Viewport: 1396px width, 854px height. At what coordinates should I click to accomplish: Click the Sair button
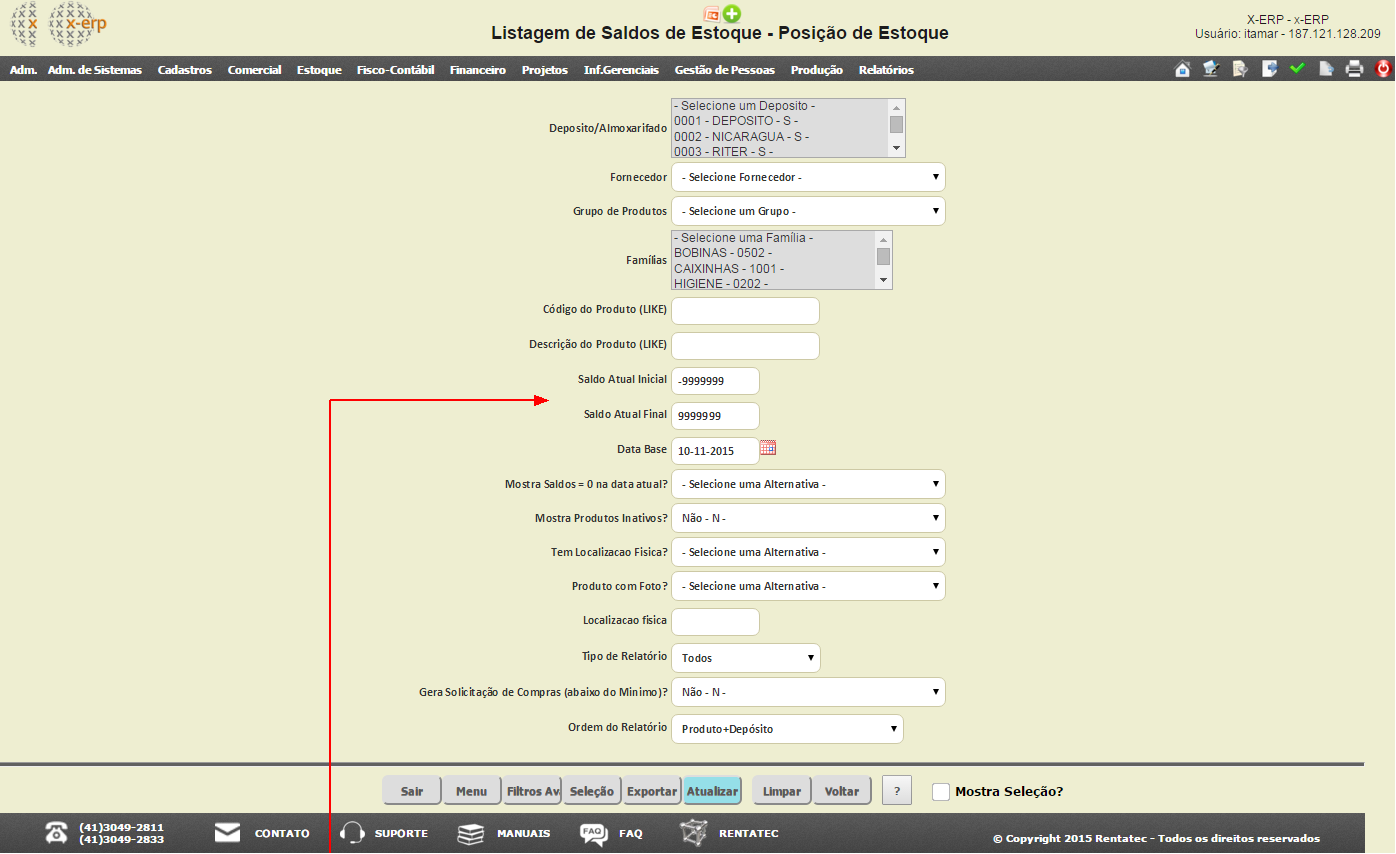tap(412, 791)
